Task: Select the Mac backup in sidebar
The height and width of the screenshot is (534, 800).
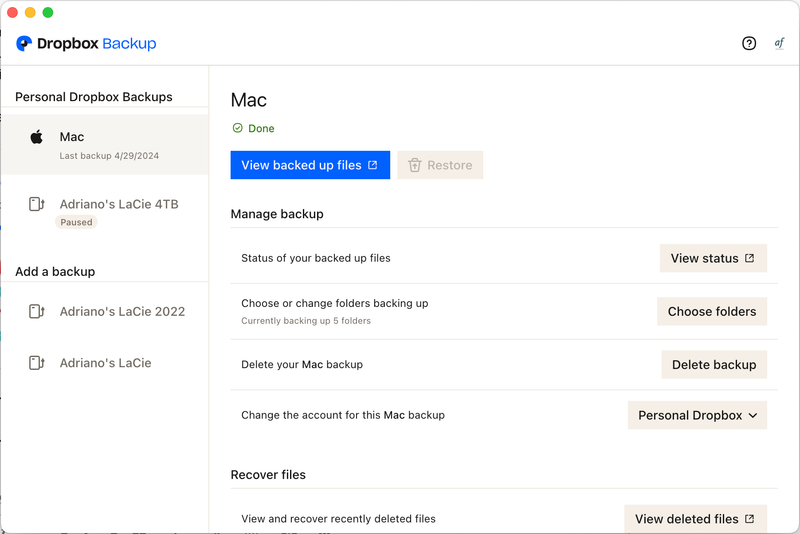Action: 105,145
